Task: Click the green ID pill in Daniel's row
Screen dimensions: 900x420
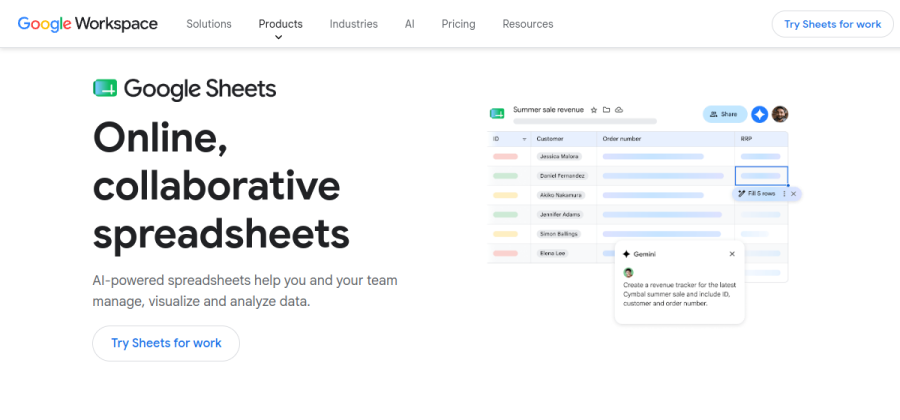Action: (505, 176)
